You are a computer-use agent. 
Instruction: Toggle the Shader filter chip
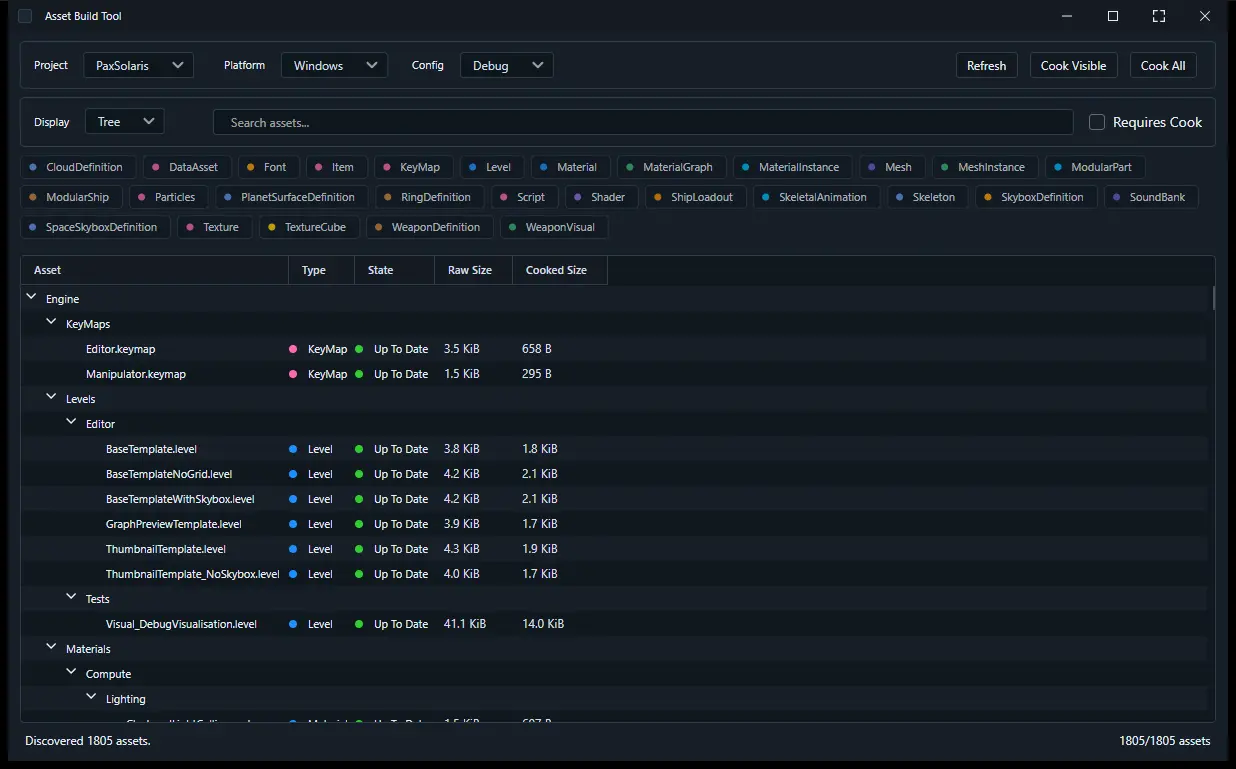(x=601, y=197)
